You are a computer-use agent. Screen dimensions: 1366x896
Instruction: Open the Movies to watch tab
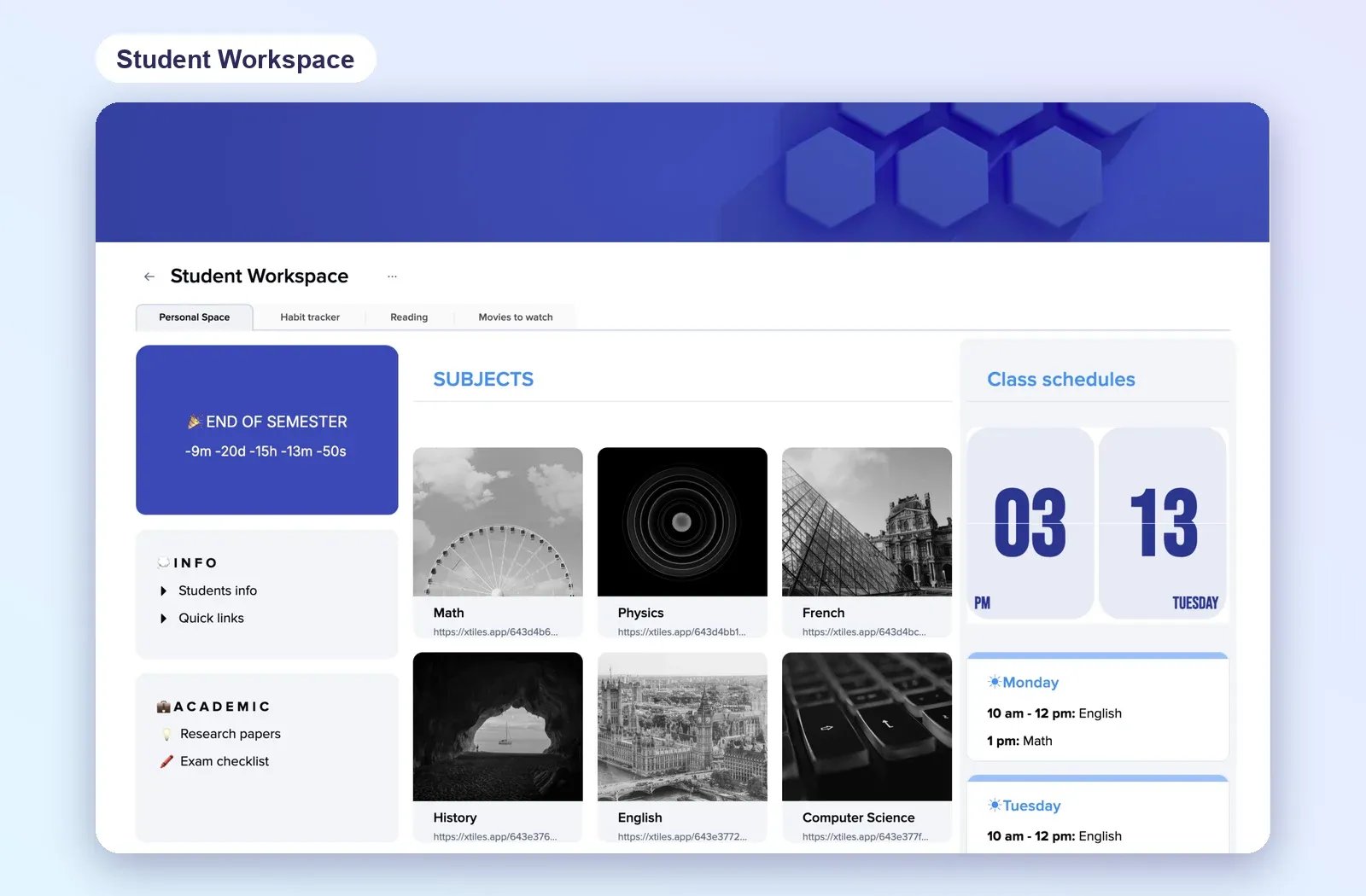pos(516,317)
